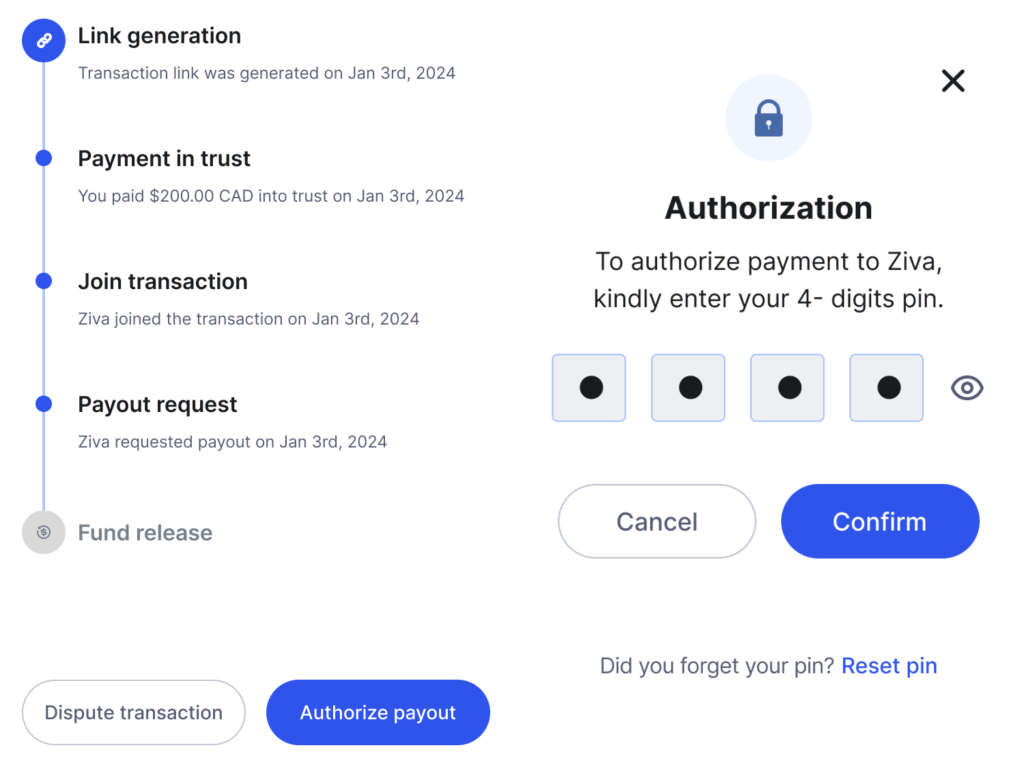Viewport: 1024px width, 757px height.
Task: Click the Dispute transaction button
Action: [134, 713]
